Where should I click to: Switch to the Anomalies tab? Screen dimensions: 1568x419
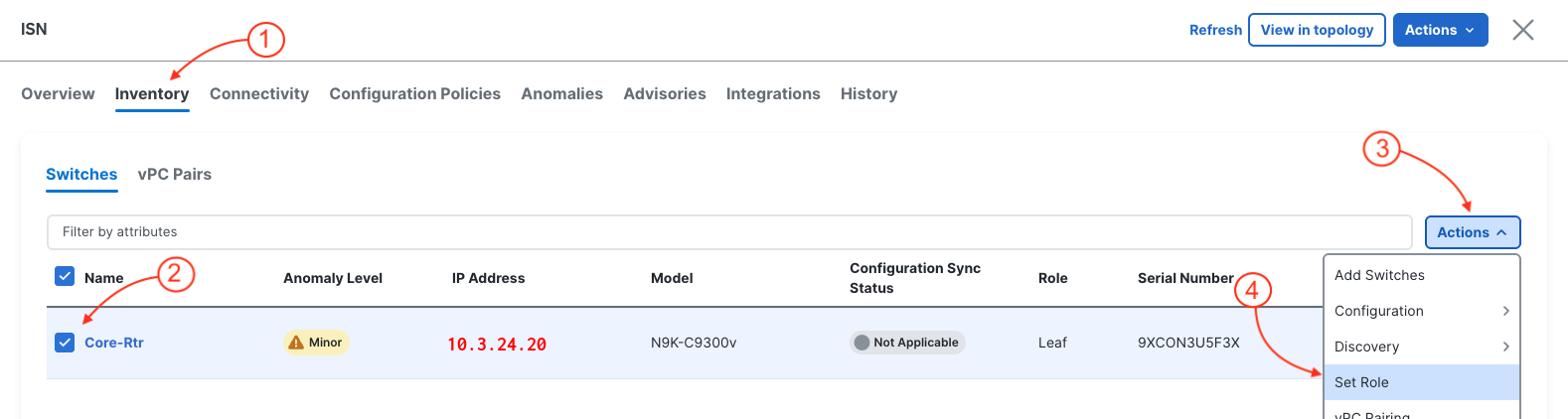point(561,93)
